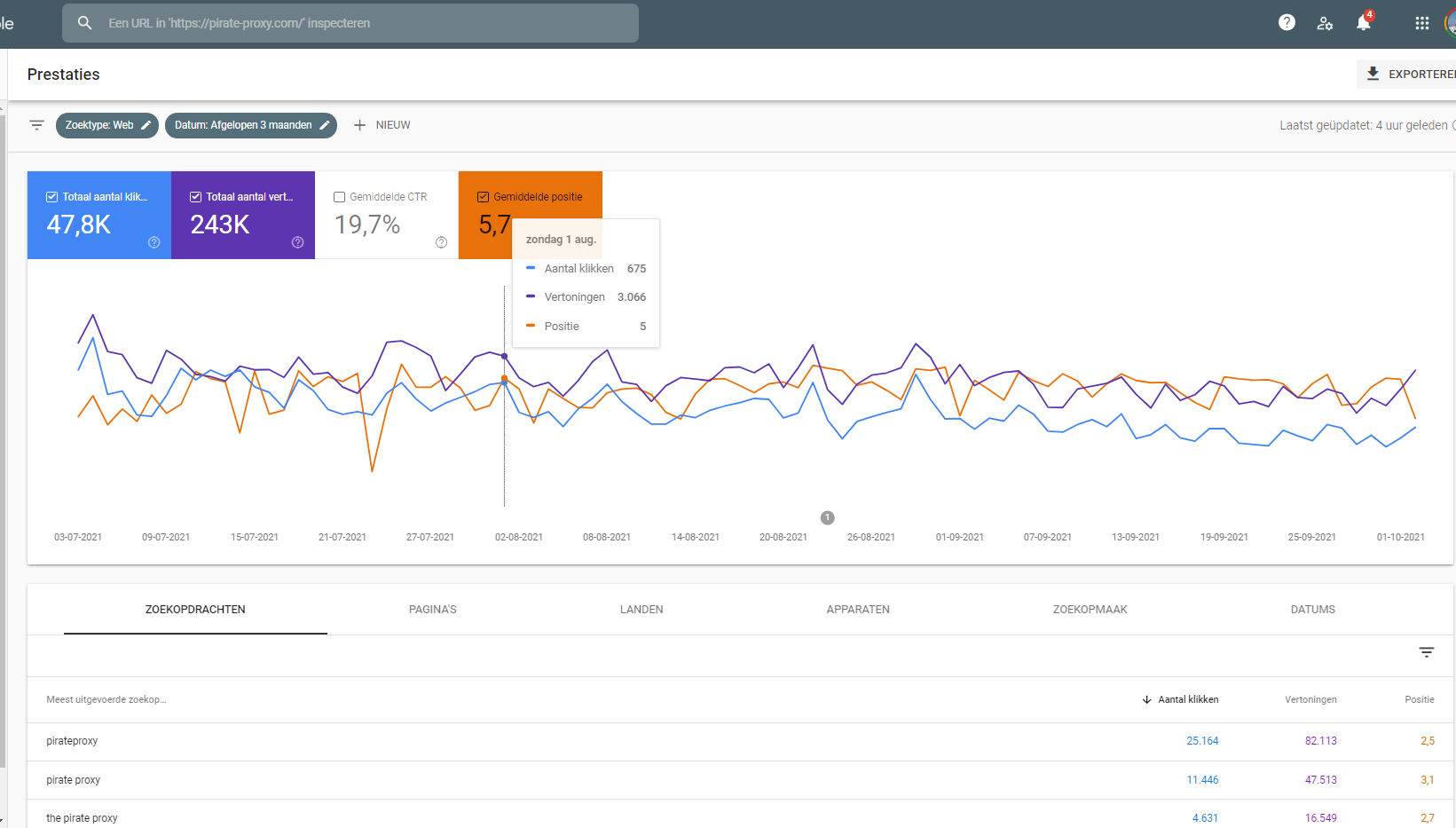Screen dimensions: 1456x828
Task: Click impressions value 82.113
Action: tap(1320, 741)
